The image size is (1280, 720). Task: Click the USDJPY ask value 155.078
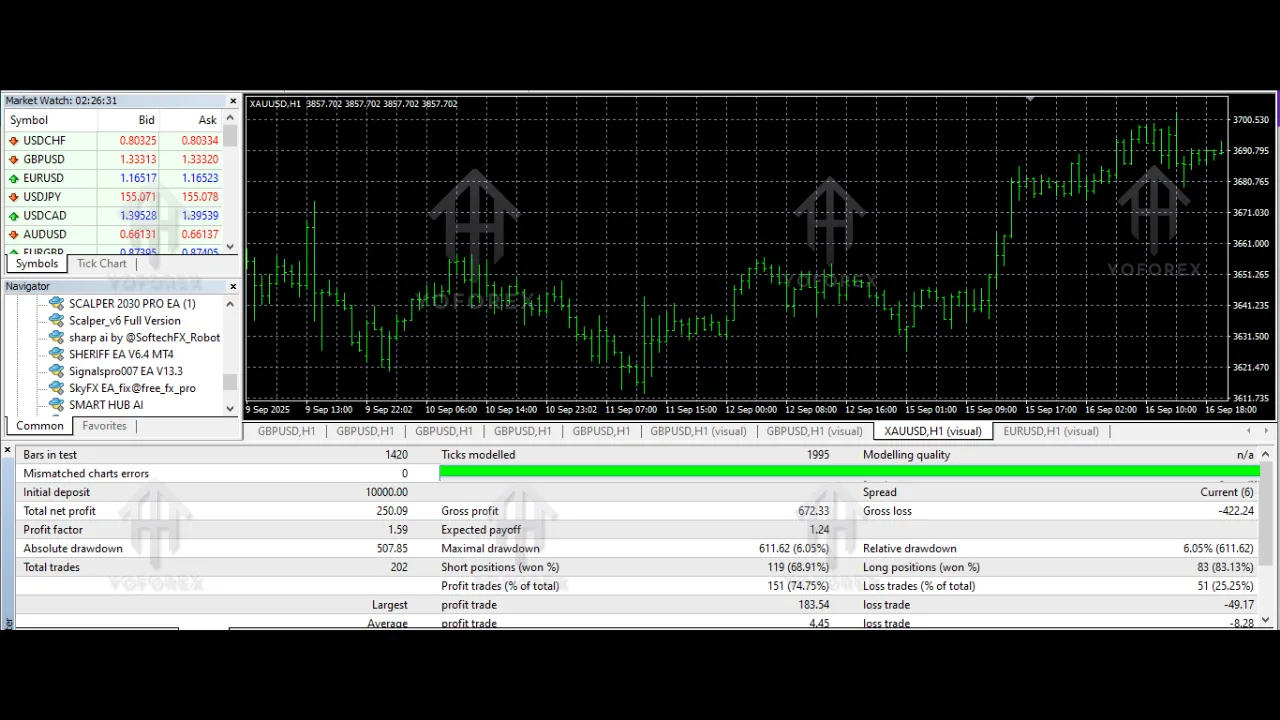pos(200,197)
